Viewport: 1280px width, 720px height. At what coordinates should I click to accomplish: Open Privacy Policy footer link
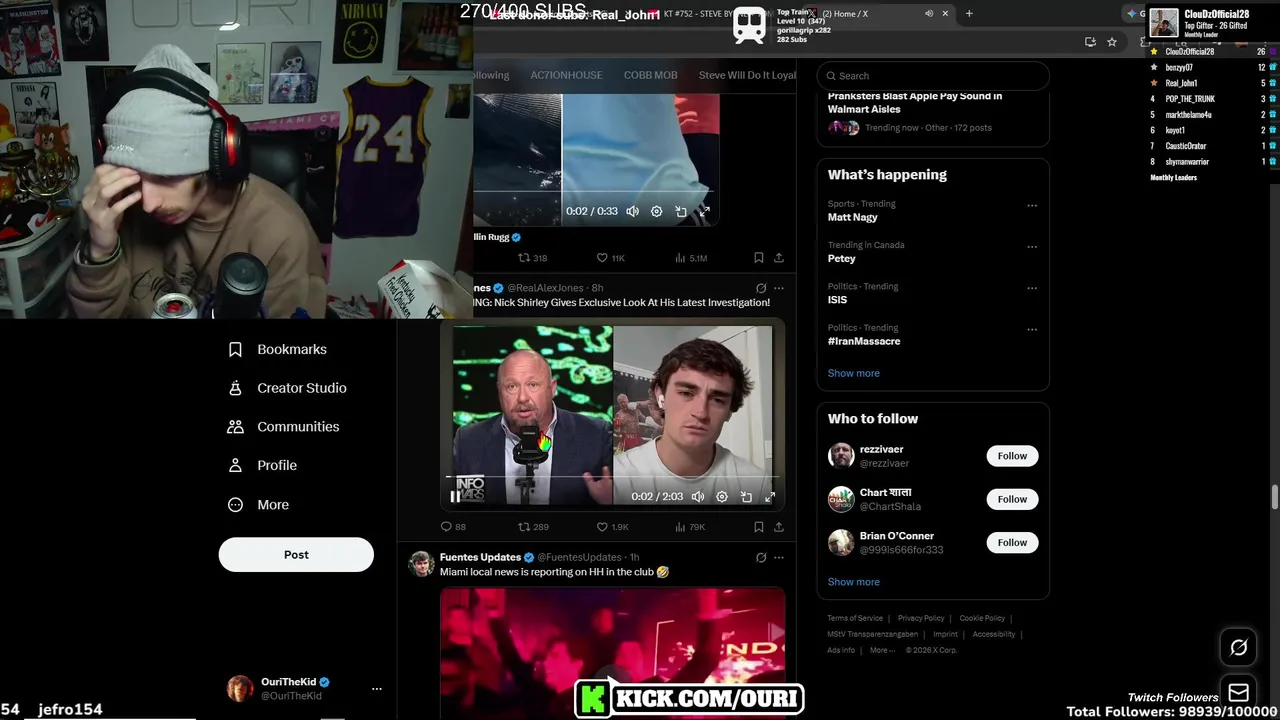click(921, 618)
